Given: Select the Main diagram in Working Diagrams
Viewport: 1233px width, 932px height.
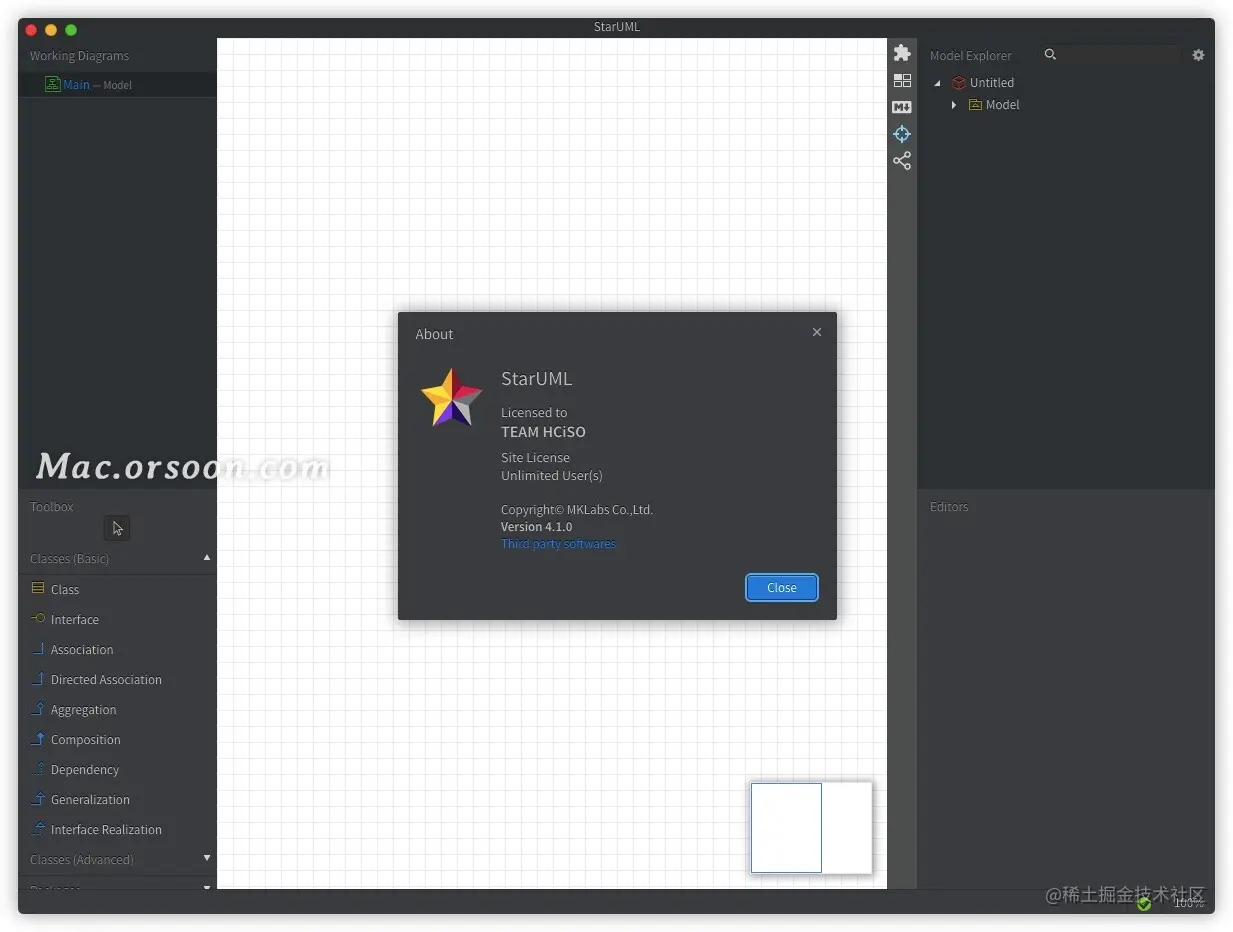Looking at the screenshot, I should pos(117,85).
